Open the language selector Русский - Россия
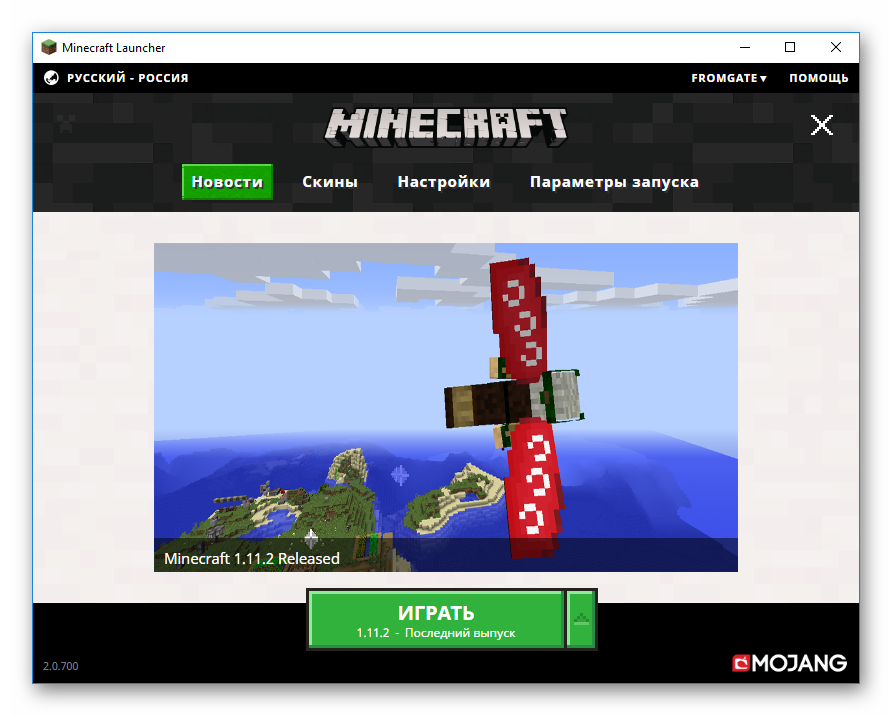 127,78
